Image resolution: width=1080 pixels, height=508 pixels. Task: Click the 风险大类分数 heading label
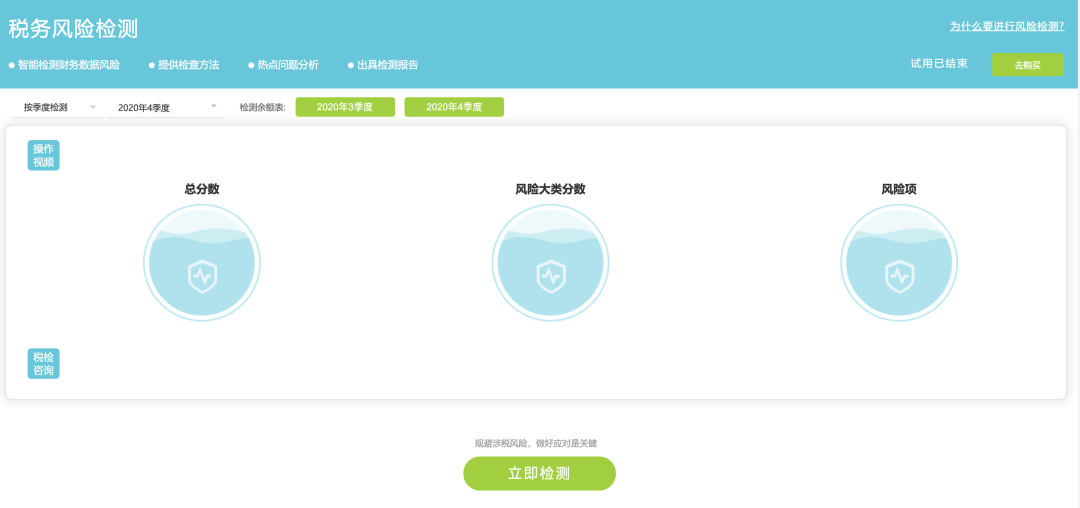click(x=550, y=189)
